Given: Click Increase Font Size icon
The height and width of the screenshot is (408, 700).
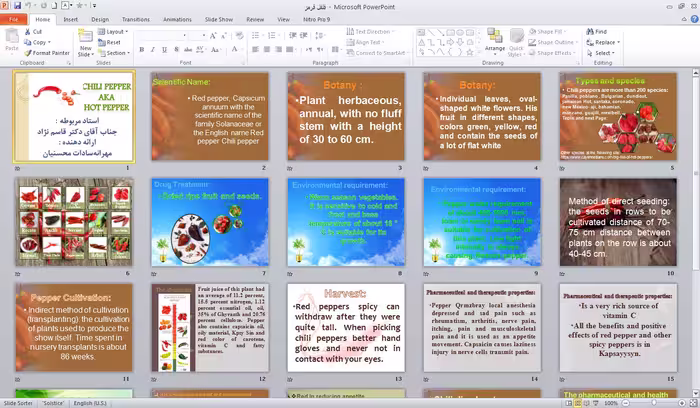Looking at the screenshot, I should click(x=213, y=36).
